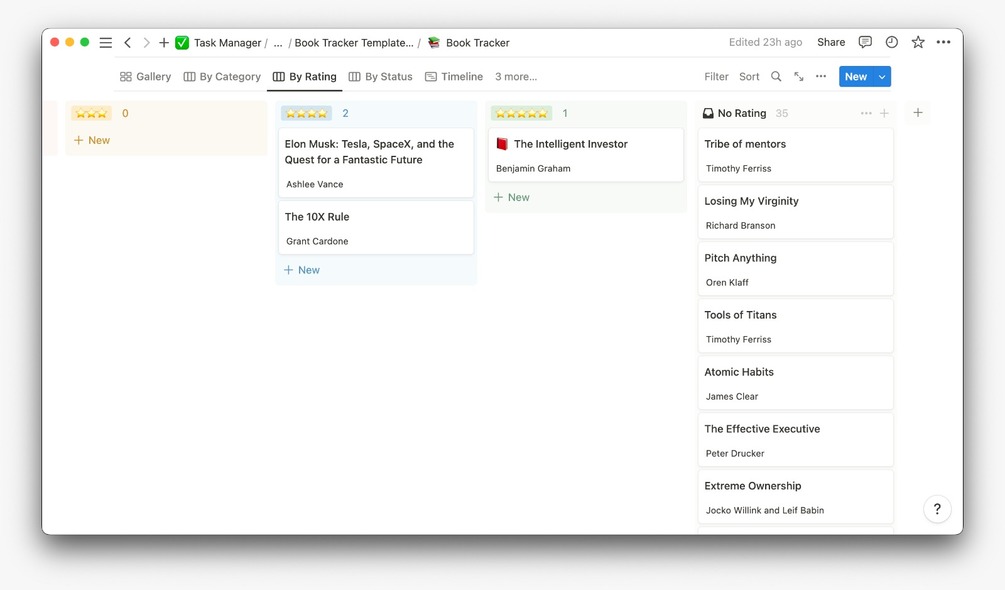Click the Filter button
The height and width of the screenshot is (590, 1005).
pos(717,77)
